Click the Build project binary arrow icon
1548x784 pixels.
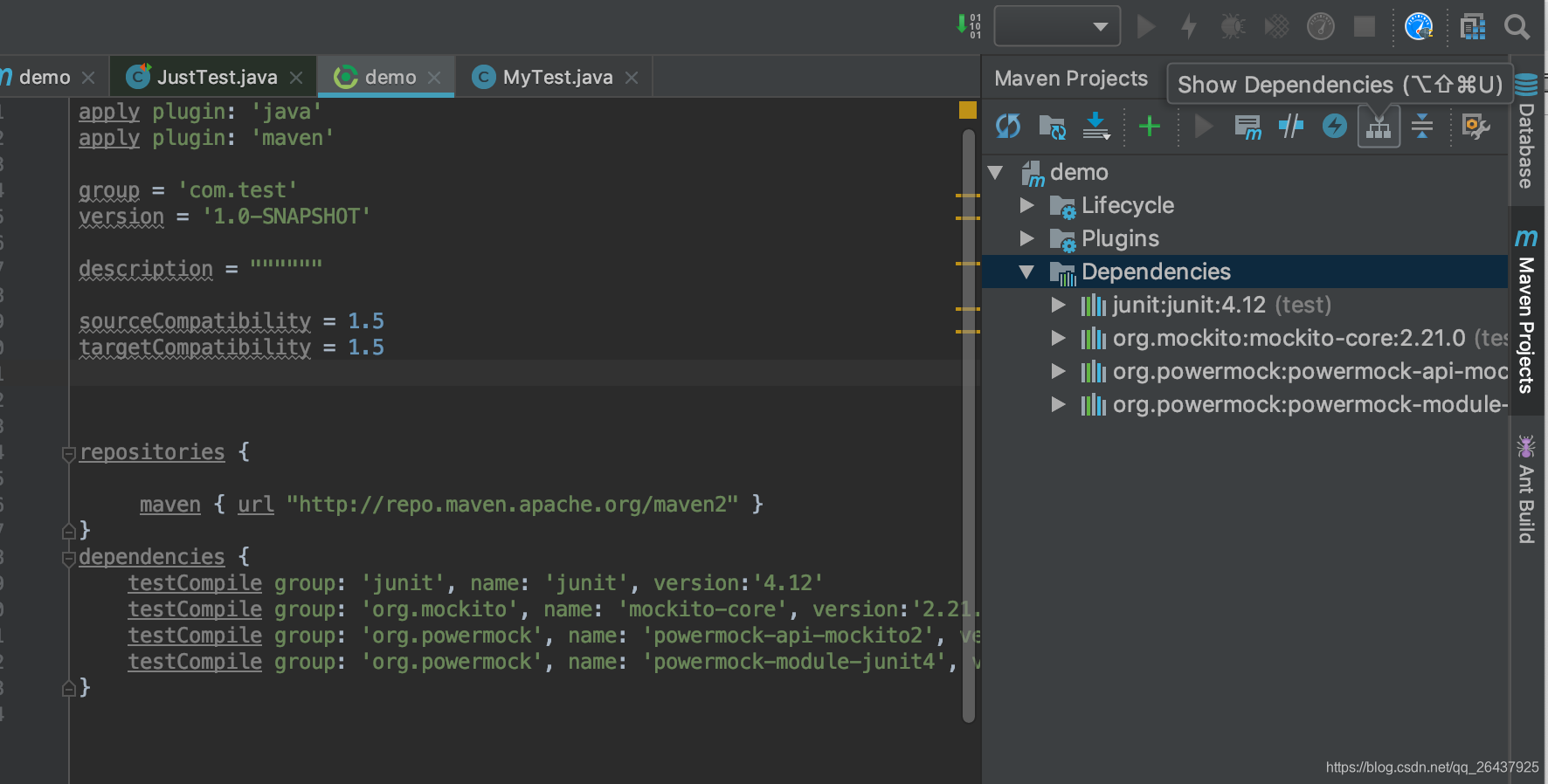click(x=968, y=26)
